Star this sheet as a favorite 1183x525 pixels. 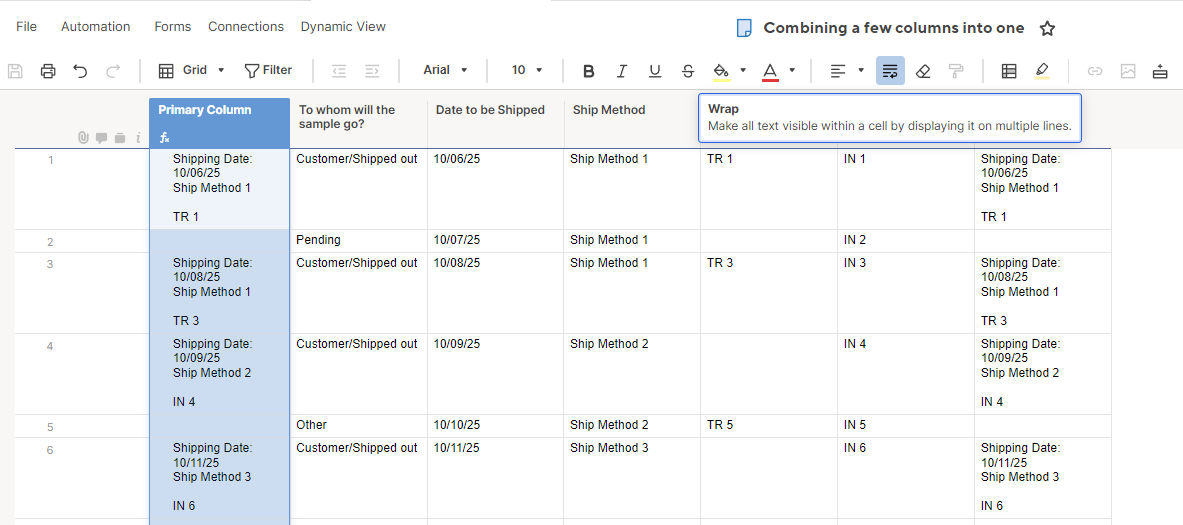[1047, 28]
